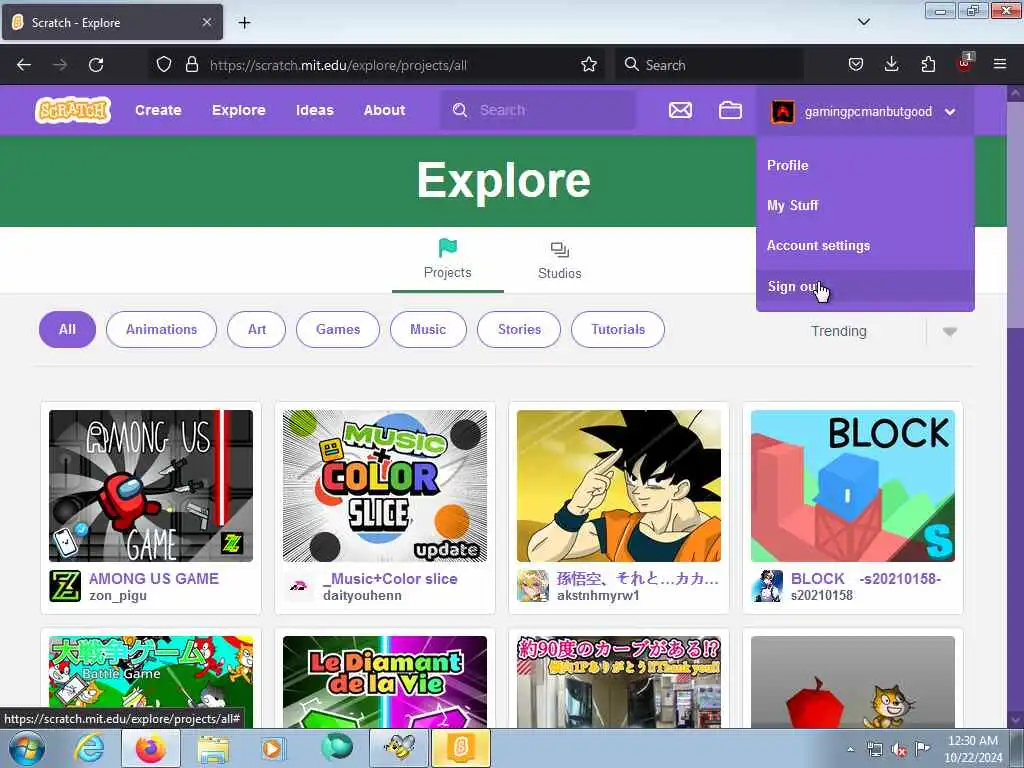This screenshot has width=1024, height=768.
Task: Open the Firefox extensions puzzle icon
Action: point(928,65)
